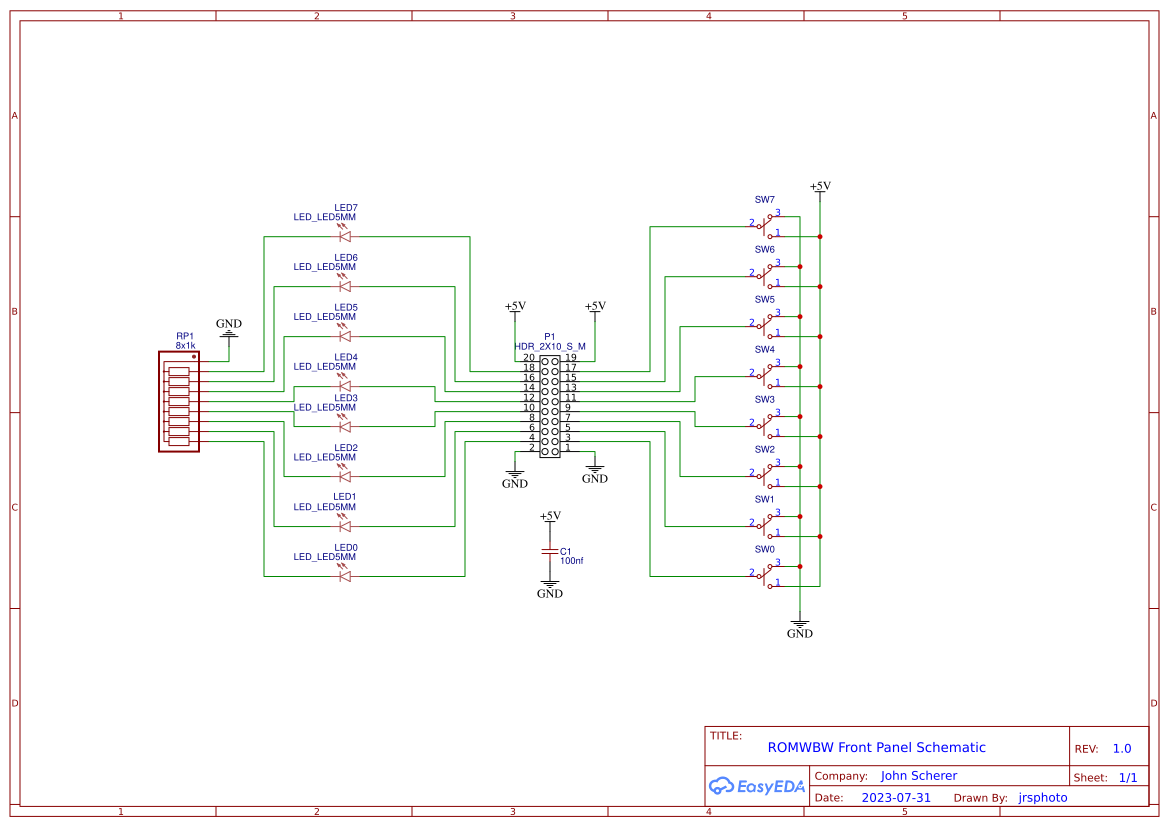The width and height of the screenshot is (1169, 827).
Task: Click the GND symbol below C1
Action: (x=548, y=585)
